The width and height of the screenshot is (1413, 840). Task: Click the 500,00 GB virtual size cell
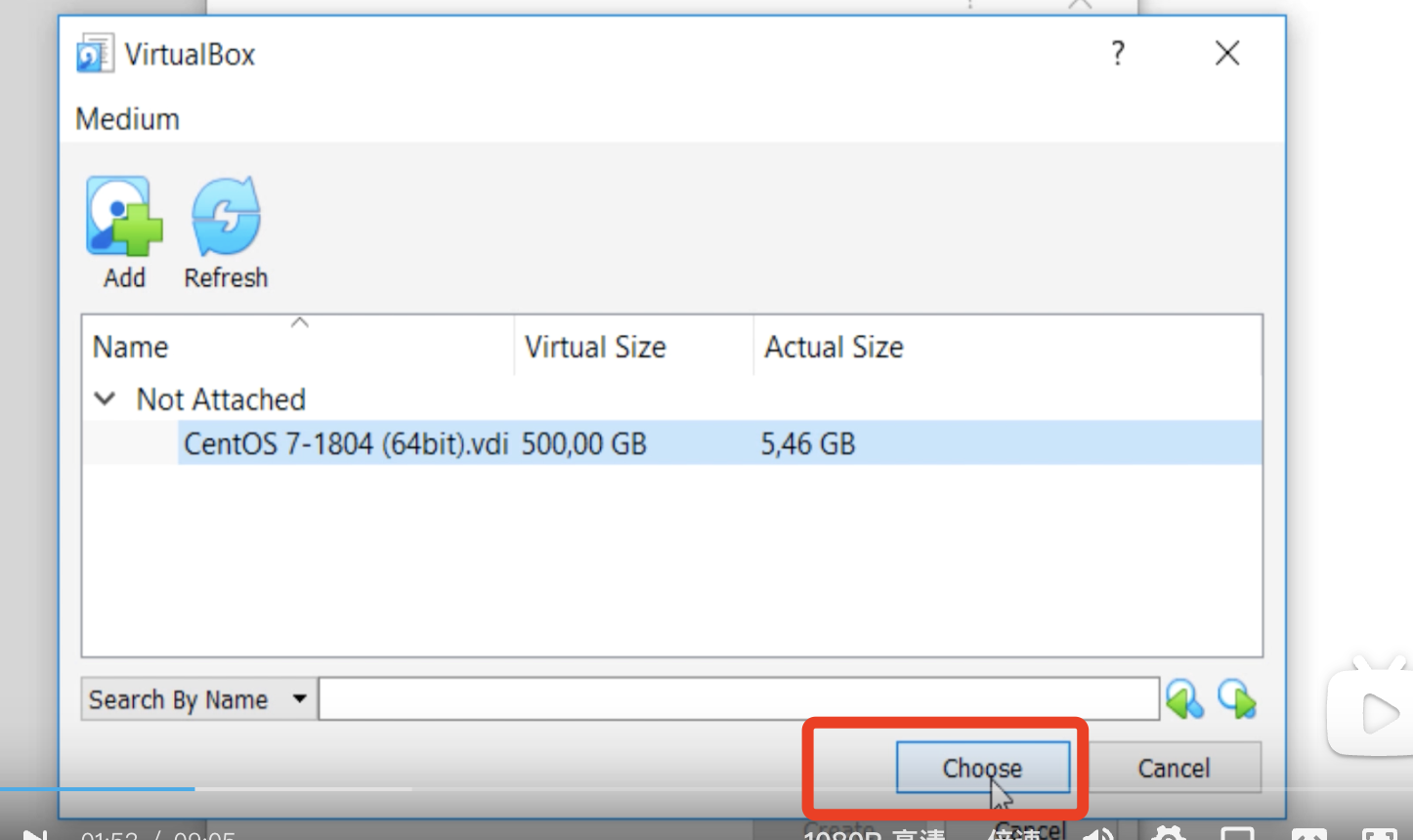[584, 444]
